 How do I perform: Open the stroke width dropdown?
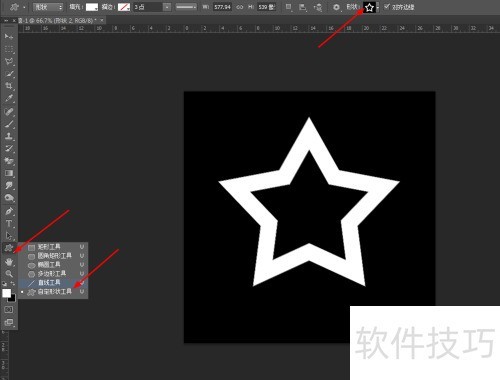(x=167, y=7)
